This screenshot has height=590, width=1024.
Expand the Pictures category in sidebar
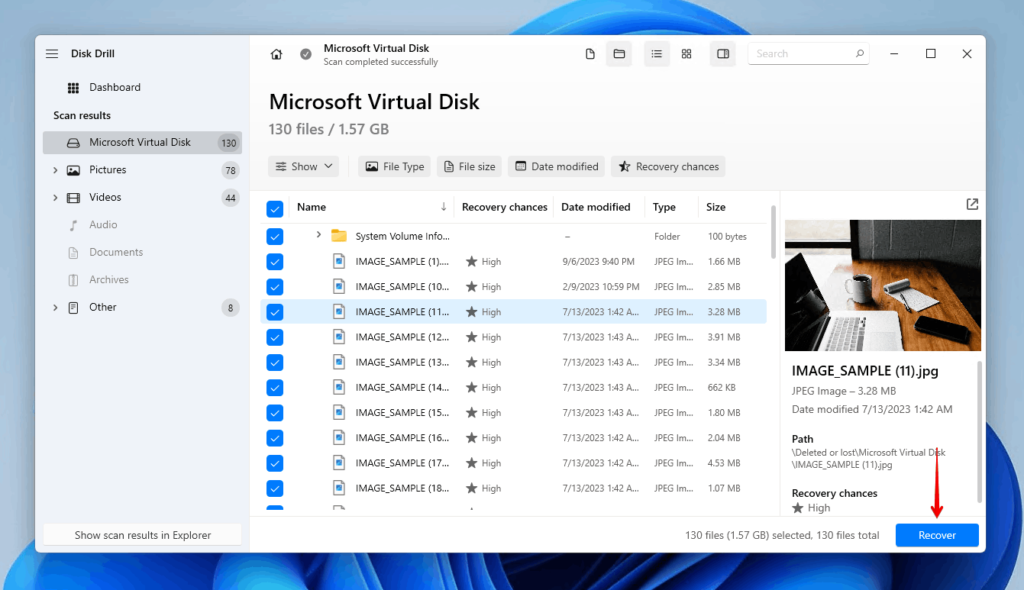[55, 170]
